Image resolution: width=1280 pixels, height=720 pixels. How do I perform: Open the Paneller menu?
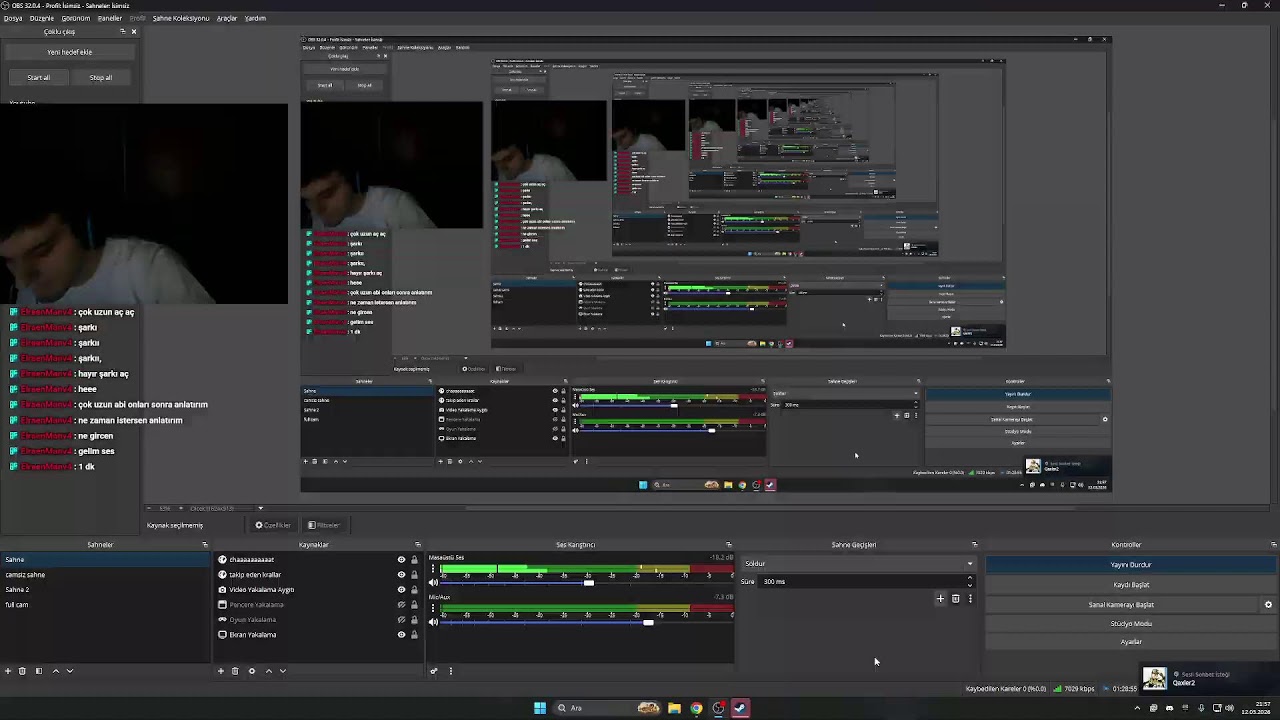(x=110, y=18)
